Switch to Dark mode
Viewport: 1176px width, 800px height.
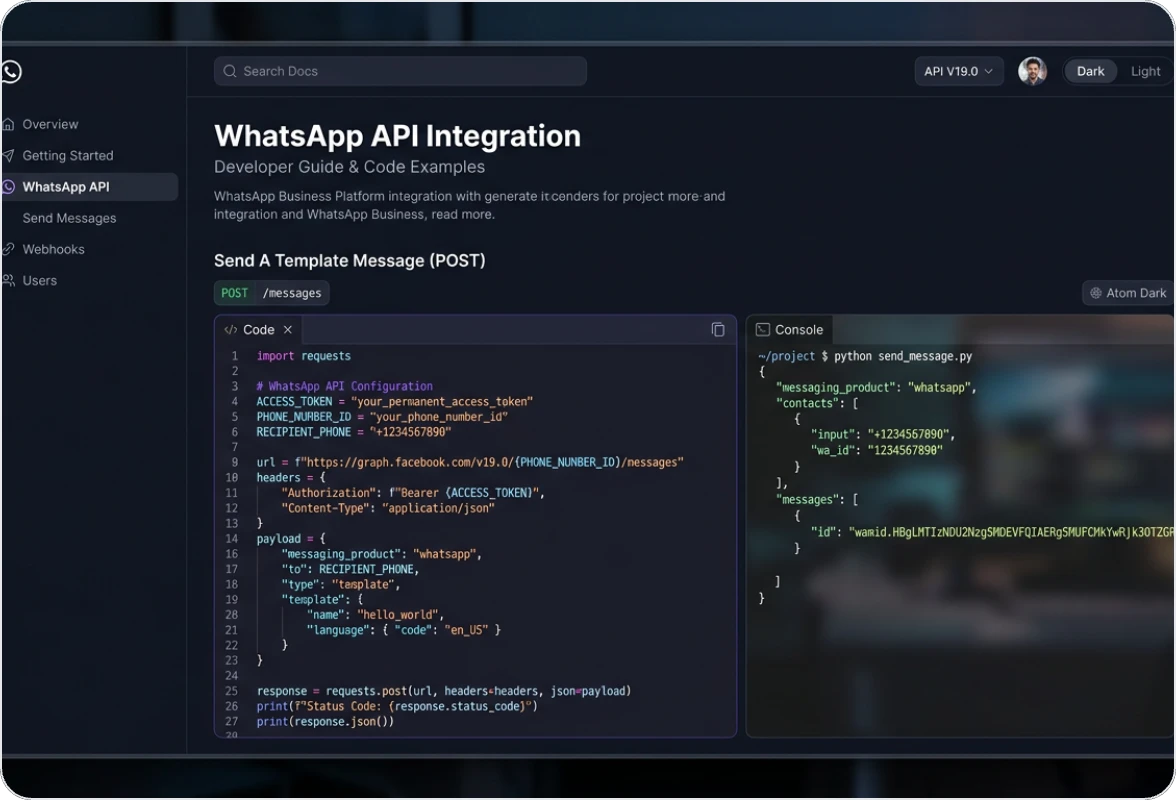(1090, 71)
